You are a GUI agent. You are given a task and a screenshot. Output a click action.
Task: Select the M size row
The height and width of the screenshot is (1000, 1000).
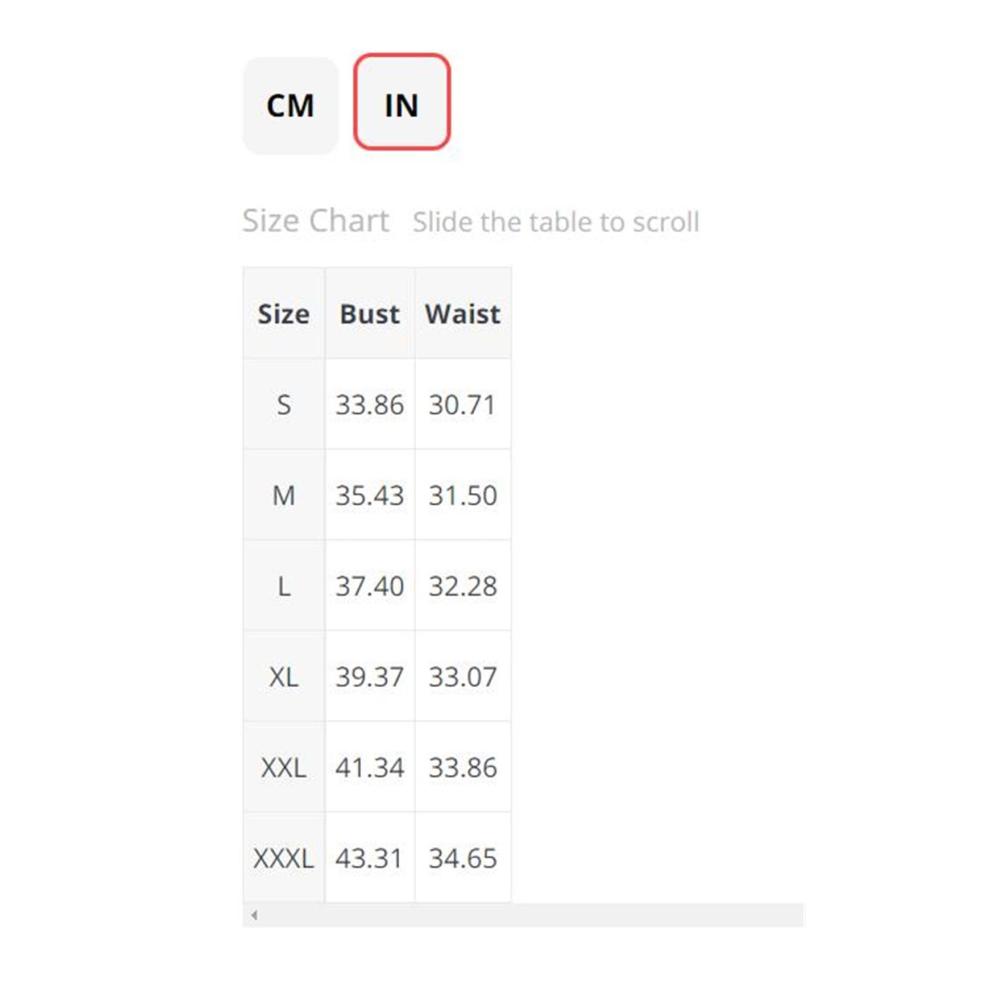pos(377,495)
